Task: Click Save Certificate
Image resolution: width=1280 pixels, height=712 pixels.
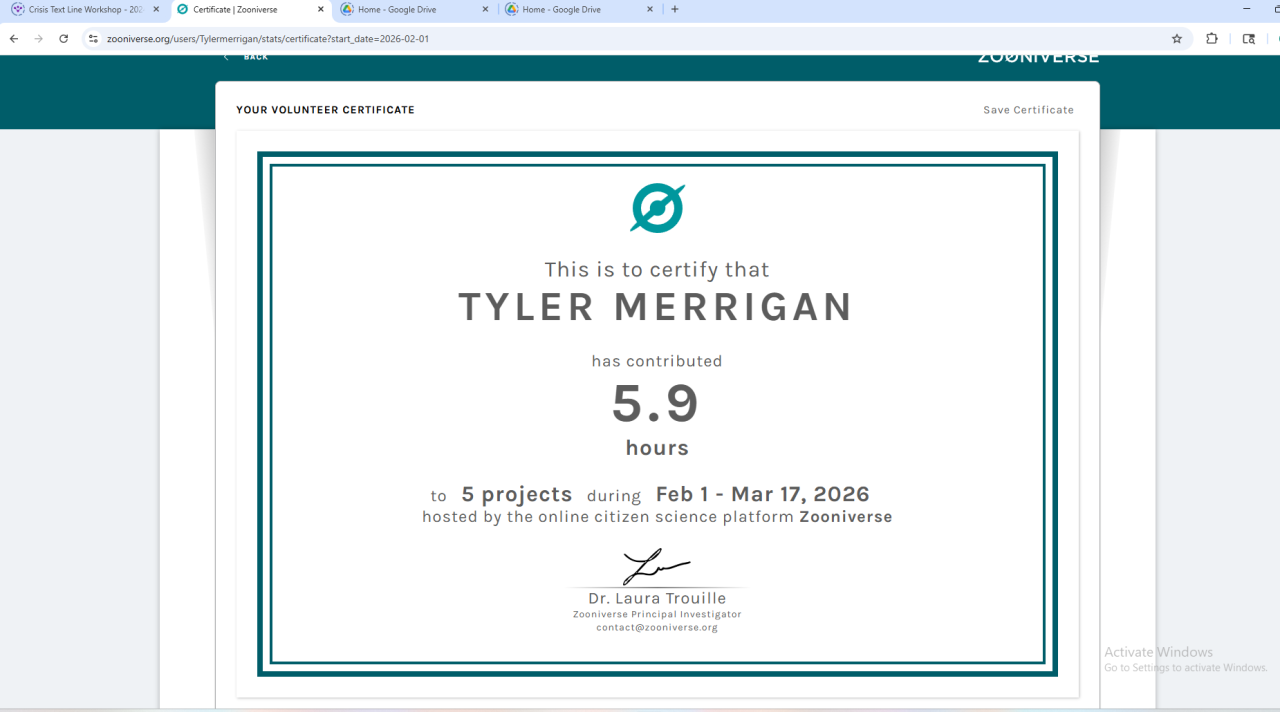Action: [x=1028, y=110]
